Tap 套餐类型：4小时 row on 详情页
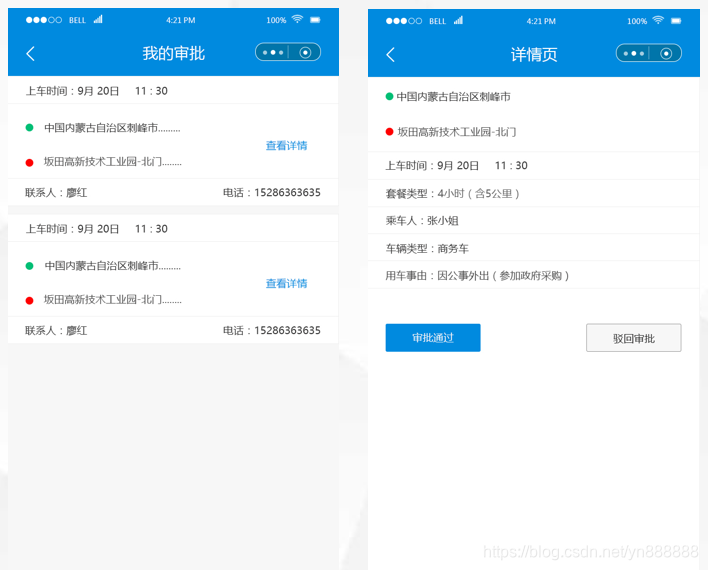Viewport: 708px width, 570px height. pyautogui.click(x=534, y=193)
